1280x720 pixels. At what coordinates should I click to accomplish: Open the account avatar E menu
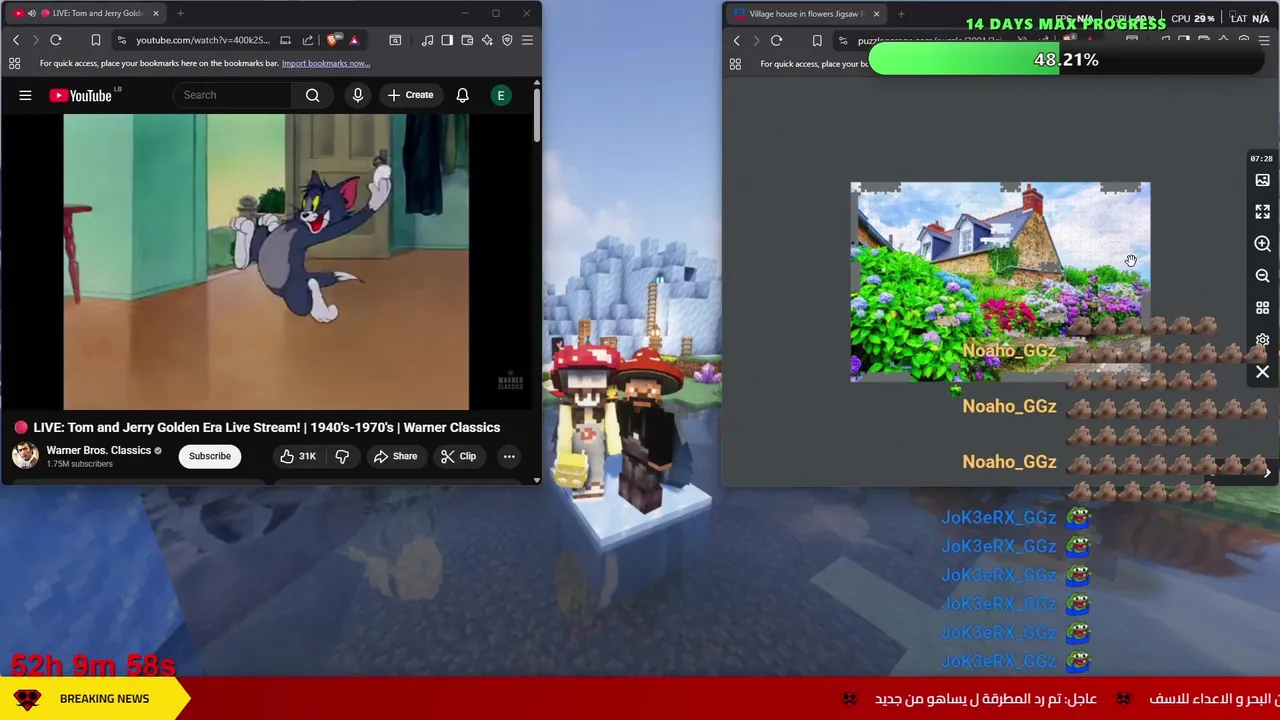tap(501, 95)
